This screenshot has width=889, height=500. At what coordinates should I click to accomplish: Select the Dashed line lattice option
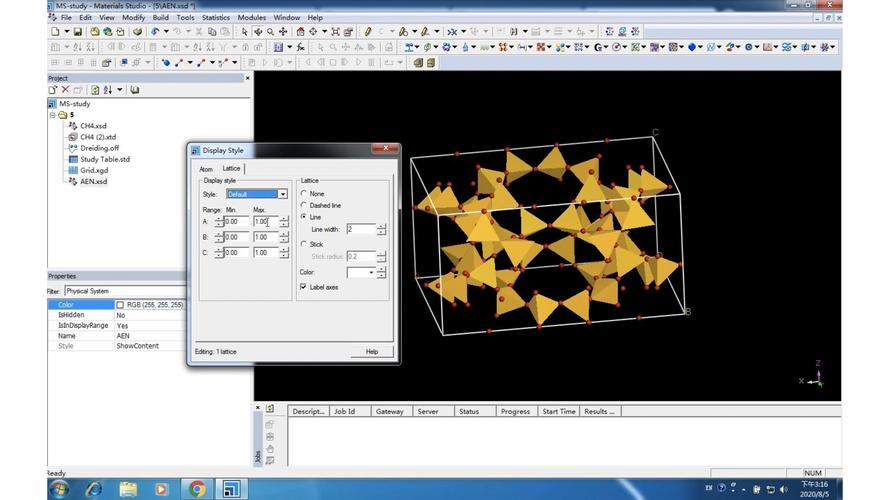[x=304, y=205]
